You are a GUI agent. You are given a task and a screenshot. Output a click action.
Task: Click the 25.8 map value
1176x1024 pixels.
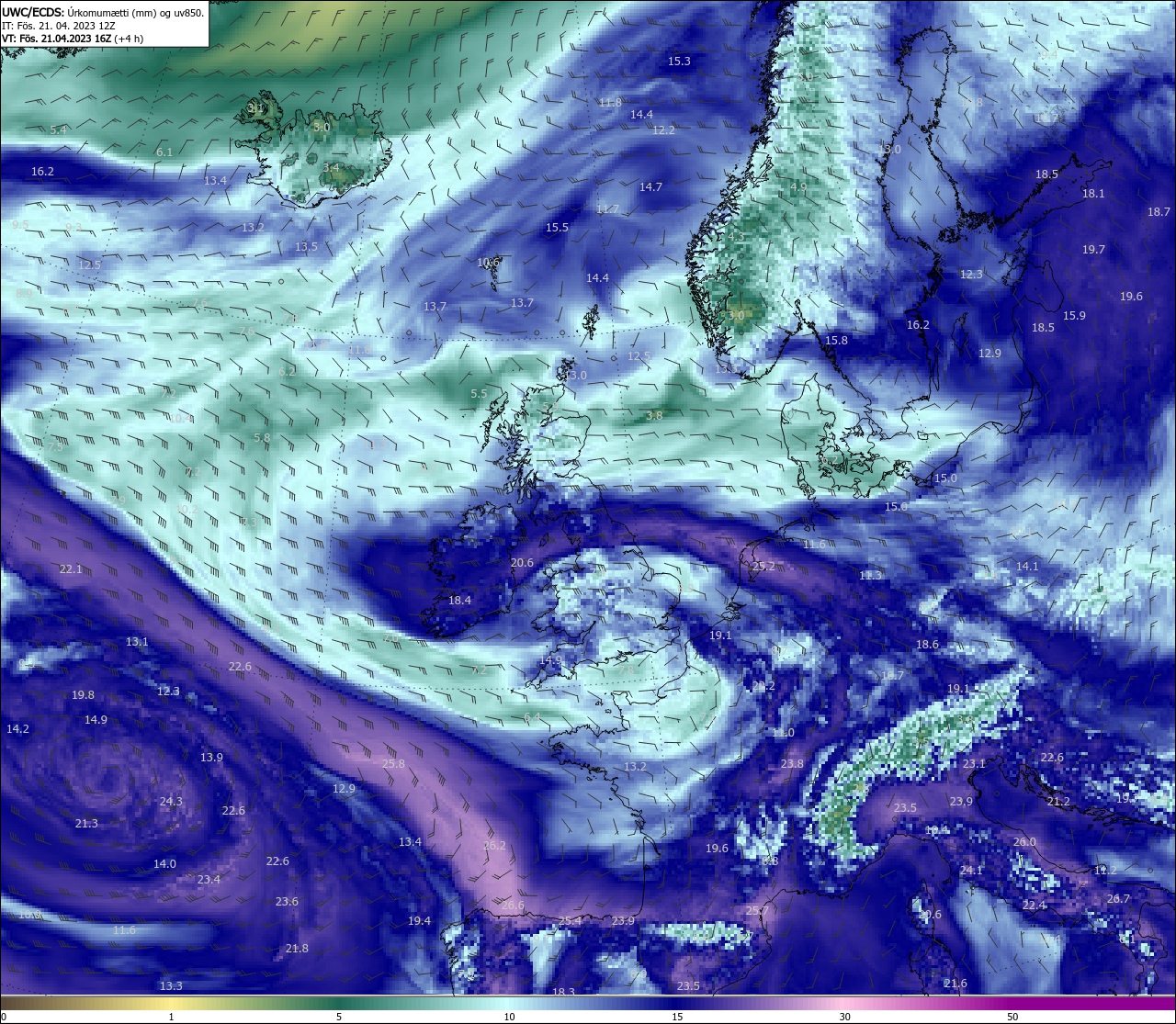coord(393,764)
